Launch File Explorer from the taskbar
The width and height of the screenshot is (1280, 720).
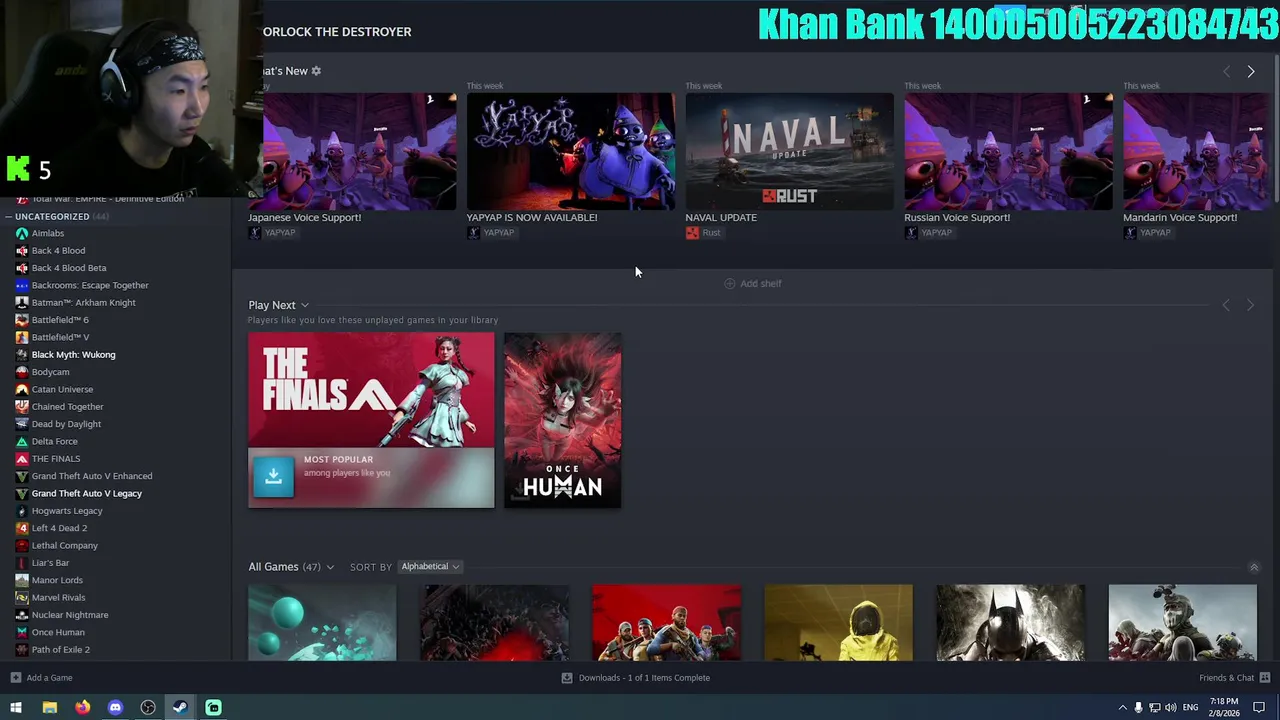point(49,708)
